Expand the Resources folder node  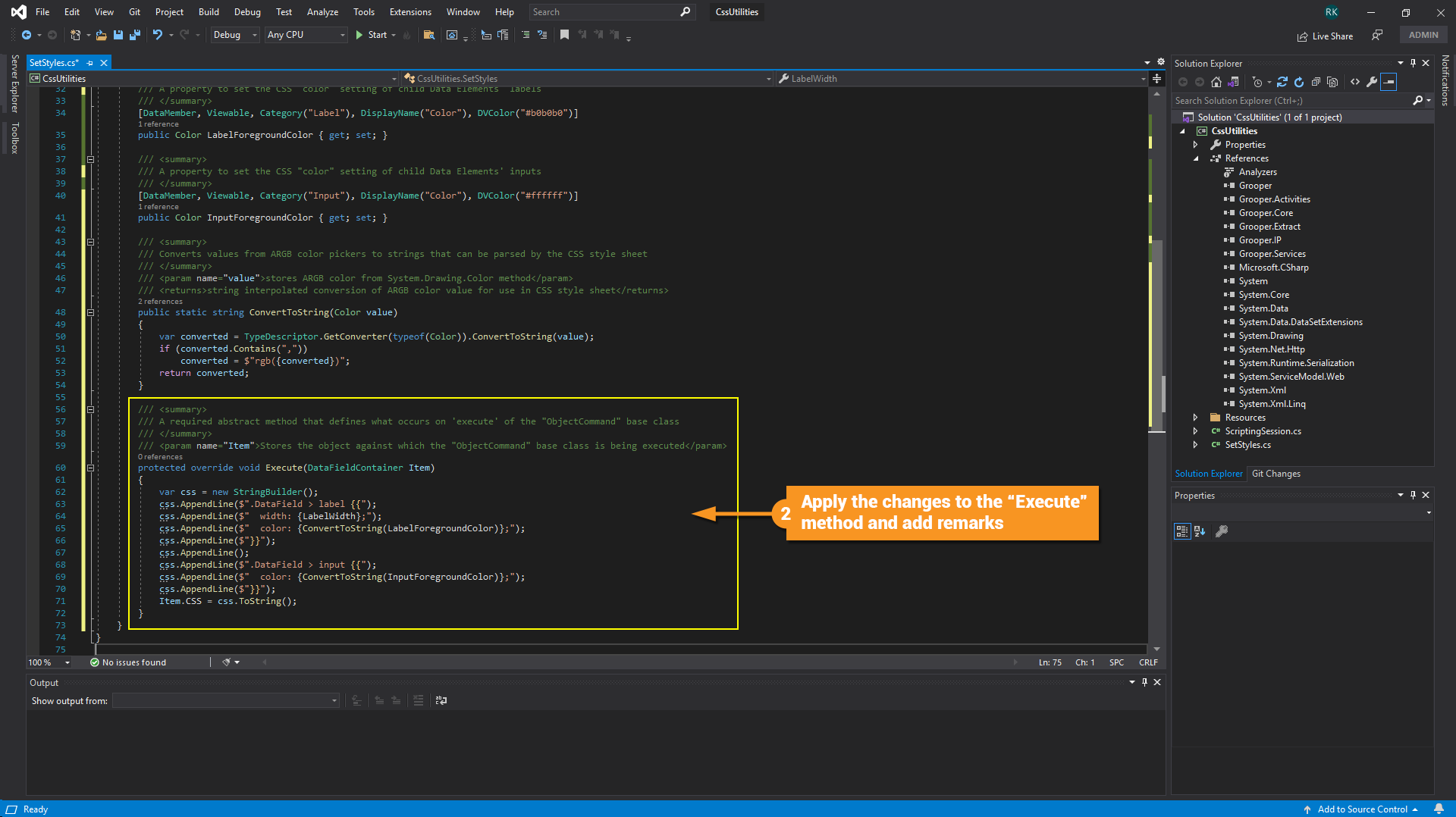[1196, 418]
